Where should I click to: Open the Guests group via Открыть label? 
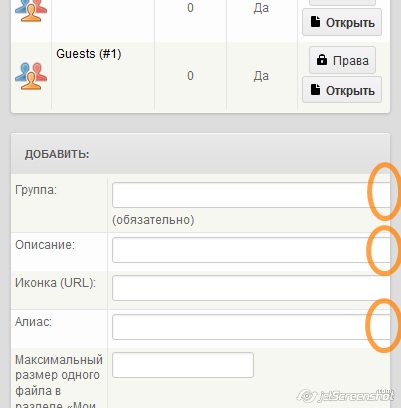350,90
